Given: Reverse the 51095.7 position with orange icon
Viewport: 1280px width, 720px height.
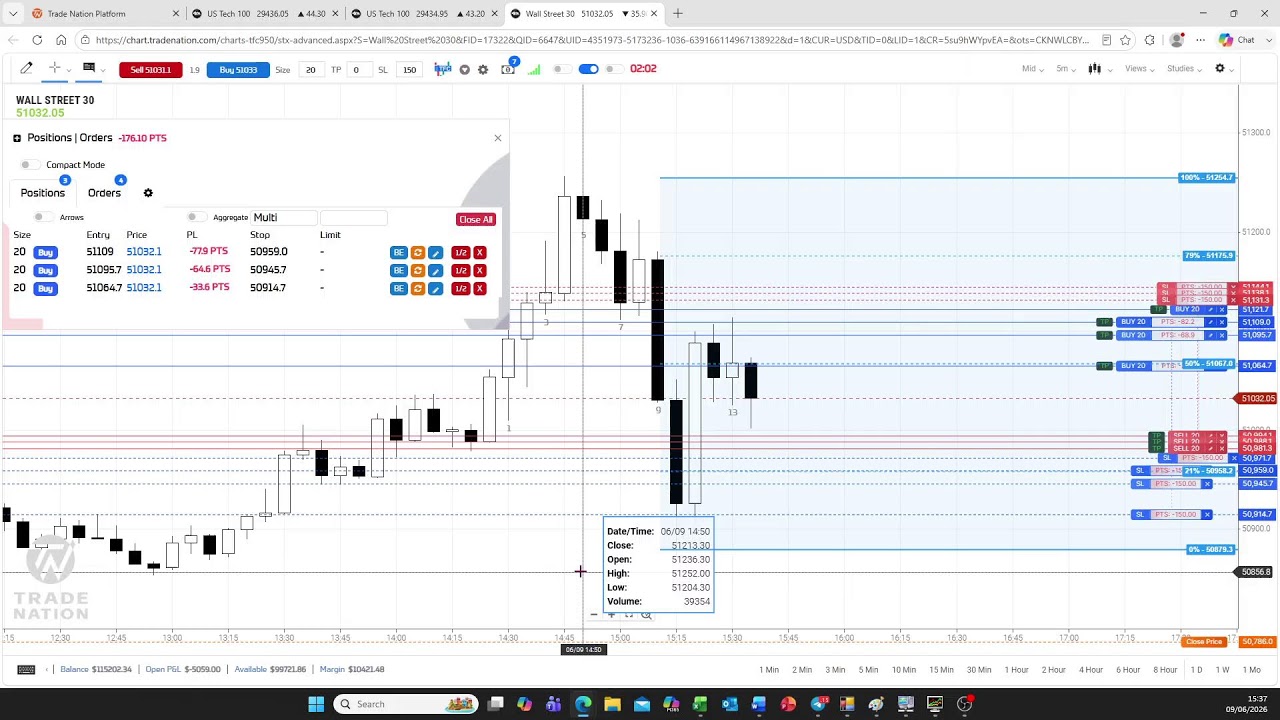Looking at the screenshot, I should pyautogui.click(x=418, y=271).
